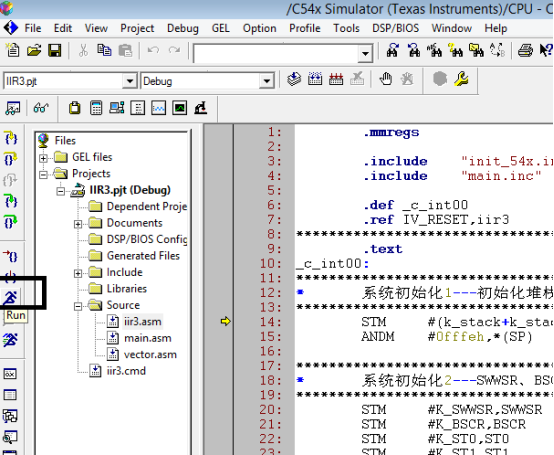Open the Project menu
Screen dimensions: 554x455
[x=137, y=28]
